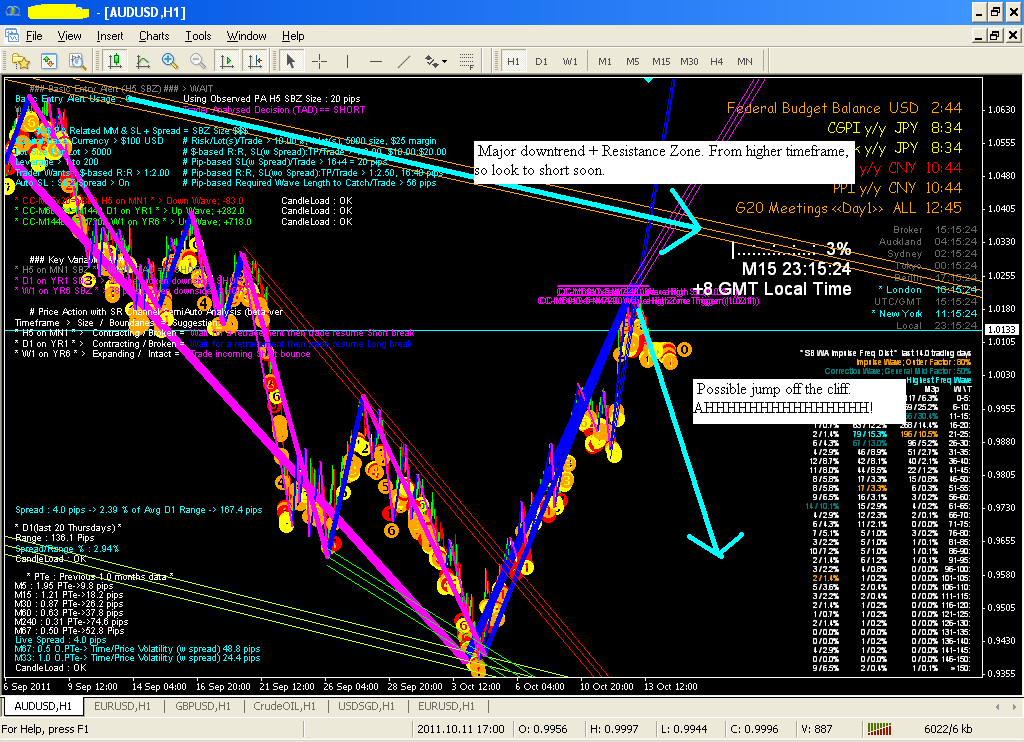Open the Profiles folder icon
Screen dimensions: 1024x742
click(x=21, y=61)
